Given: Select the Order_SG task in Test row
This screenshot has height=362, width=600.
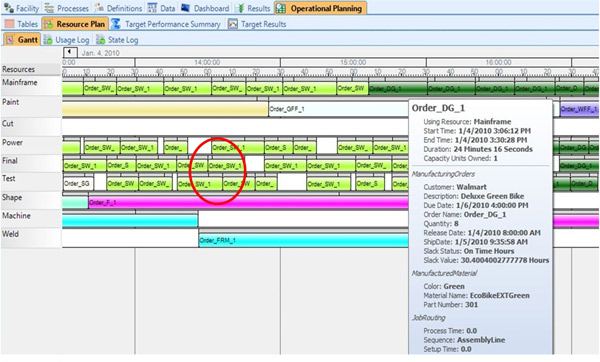Looking at the screenshot, I should 78,184.
